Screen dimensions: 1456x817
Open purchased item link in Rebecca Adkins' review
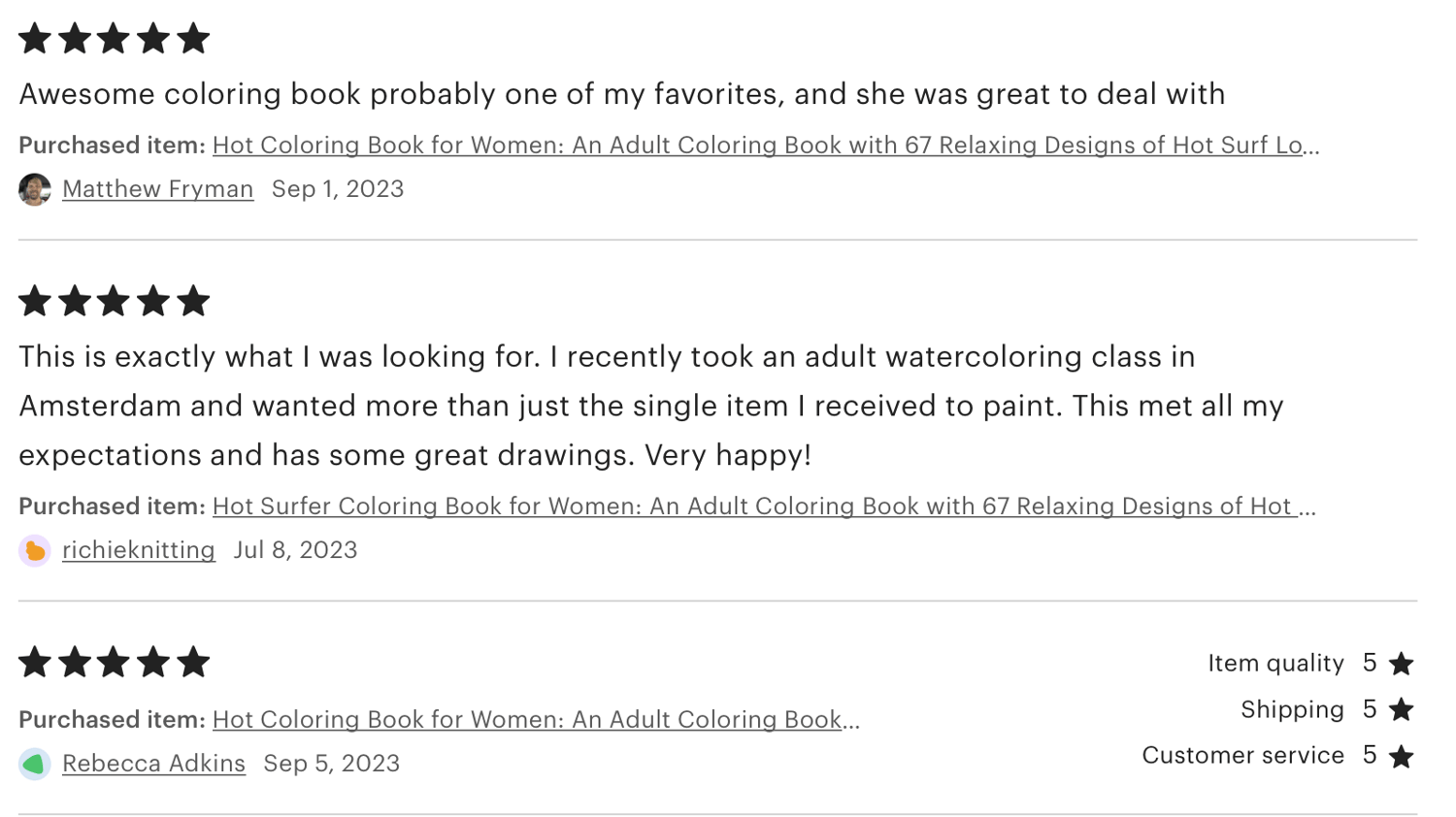536,720
